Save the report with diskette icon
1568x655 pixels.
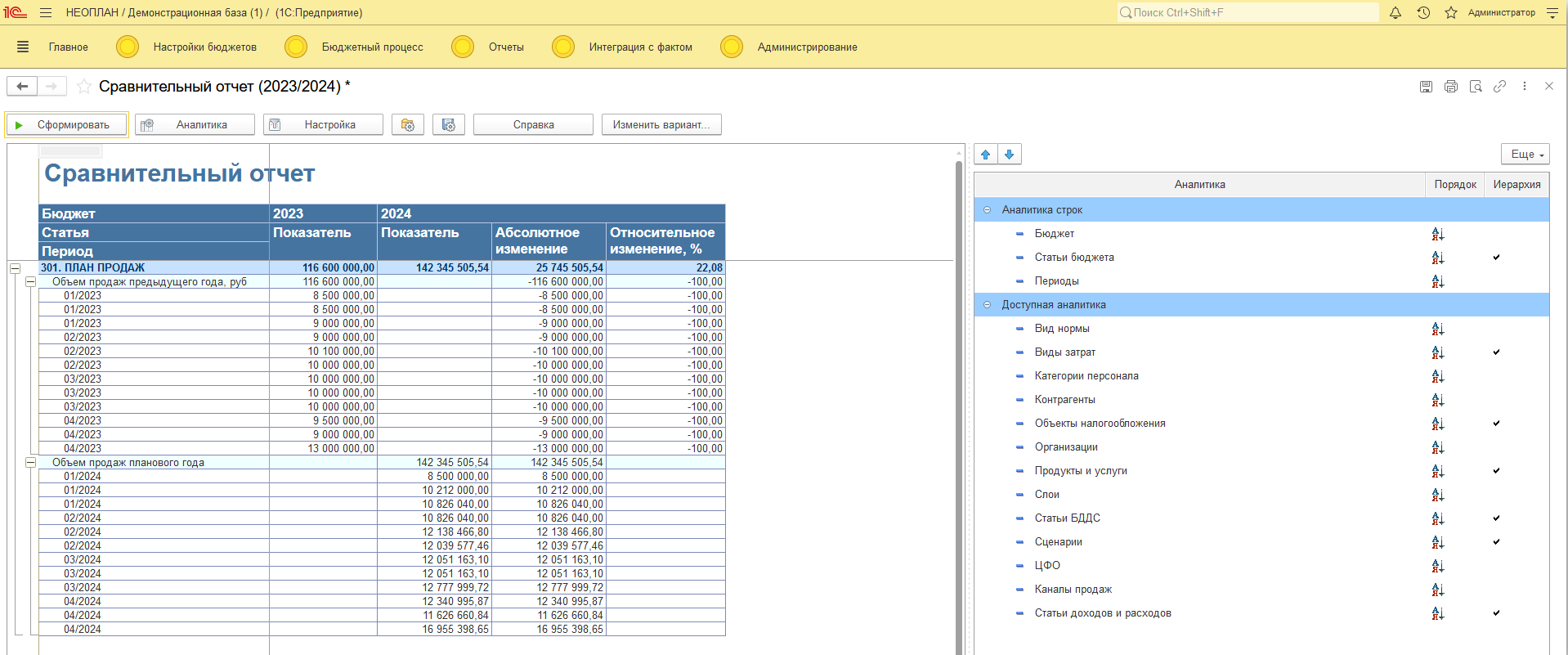1426,86
